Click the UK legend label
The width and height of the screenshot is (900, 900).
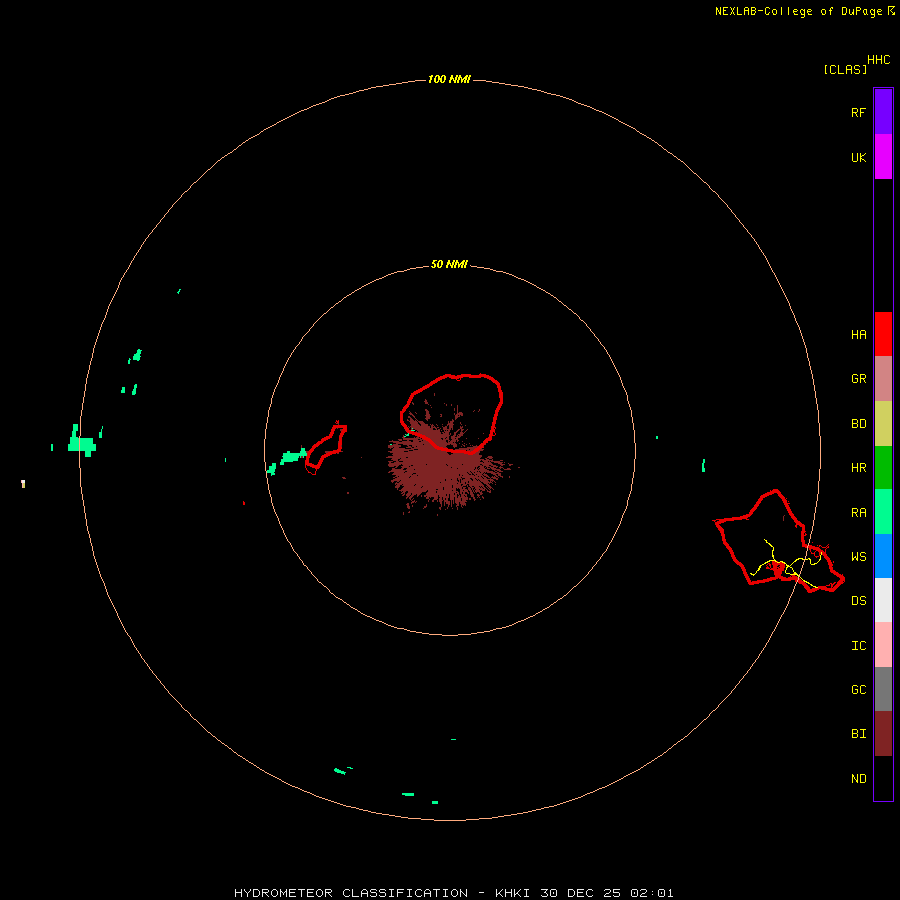click(x=858, y=158)
